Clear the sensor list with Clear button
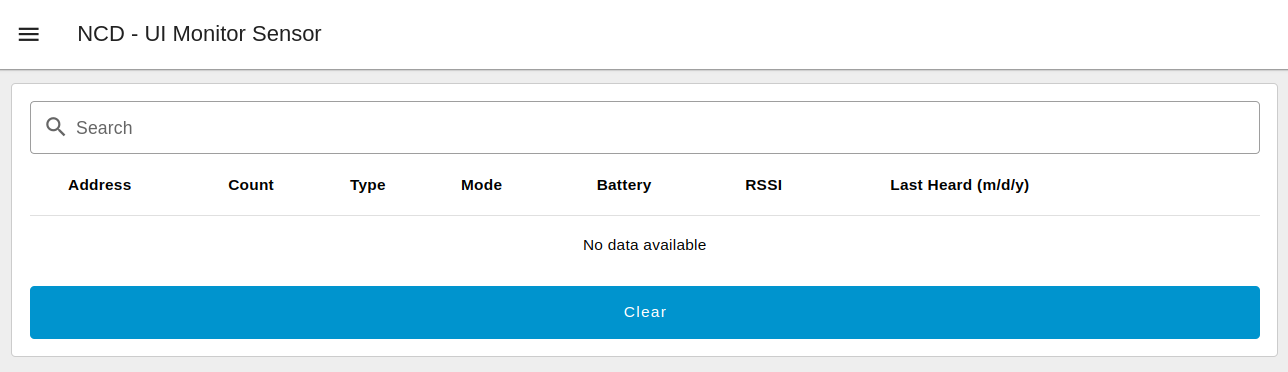 click(644, 312)
